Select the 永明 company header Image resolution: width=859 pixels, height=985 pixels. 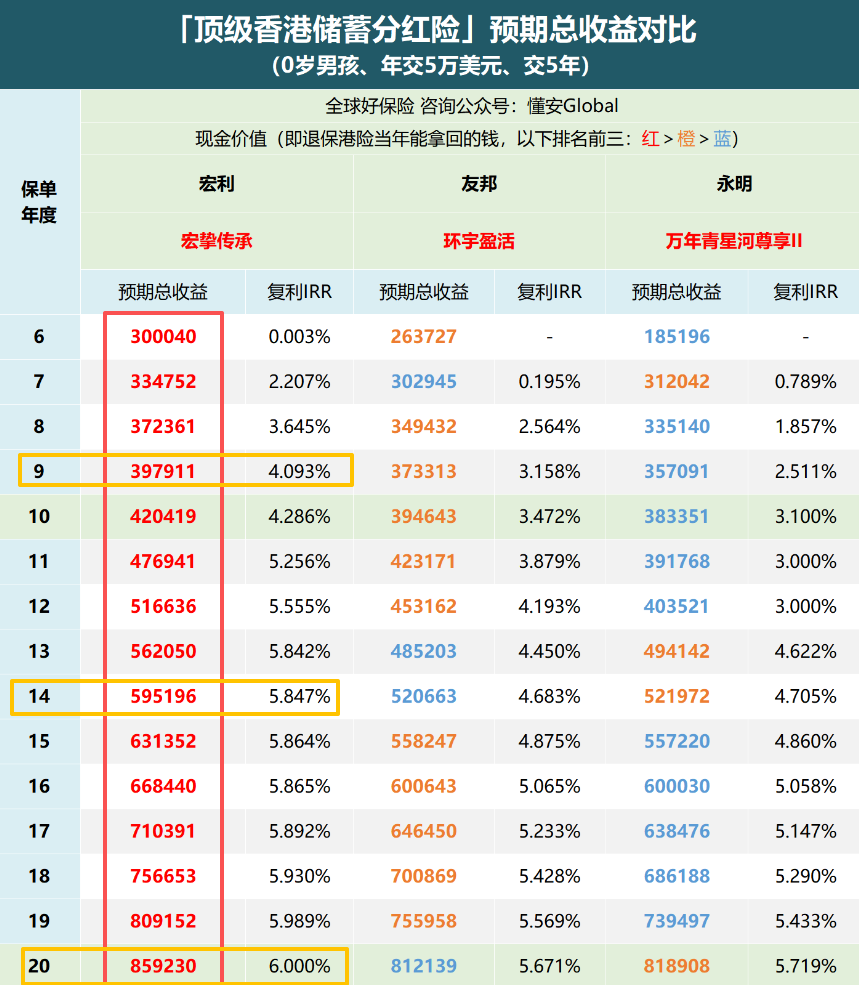coord(734,183)
